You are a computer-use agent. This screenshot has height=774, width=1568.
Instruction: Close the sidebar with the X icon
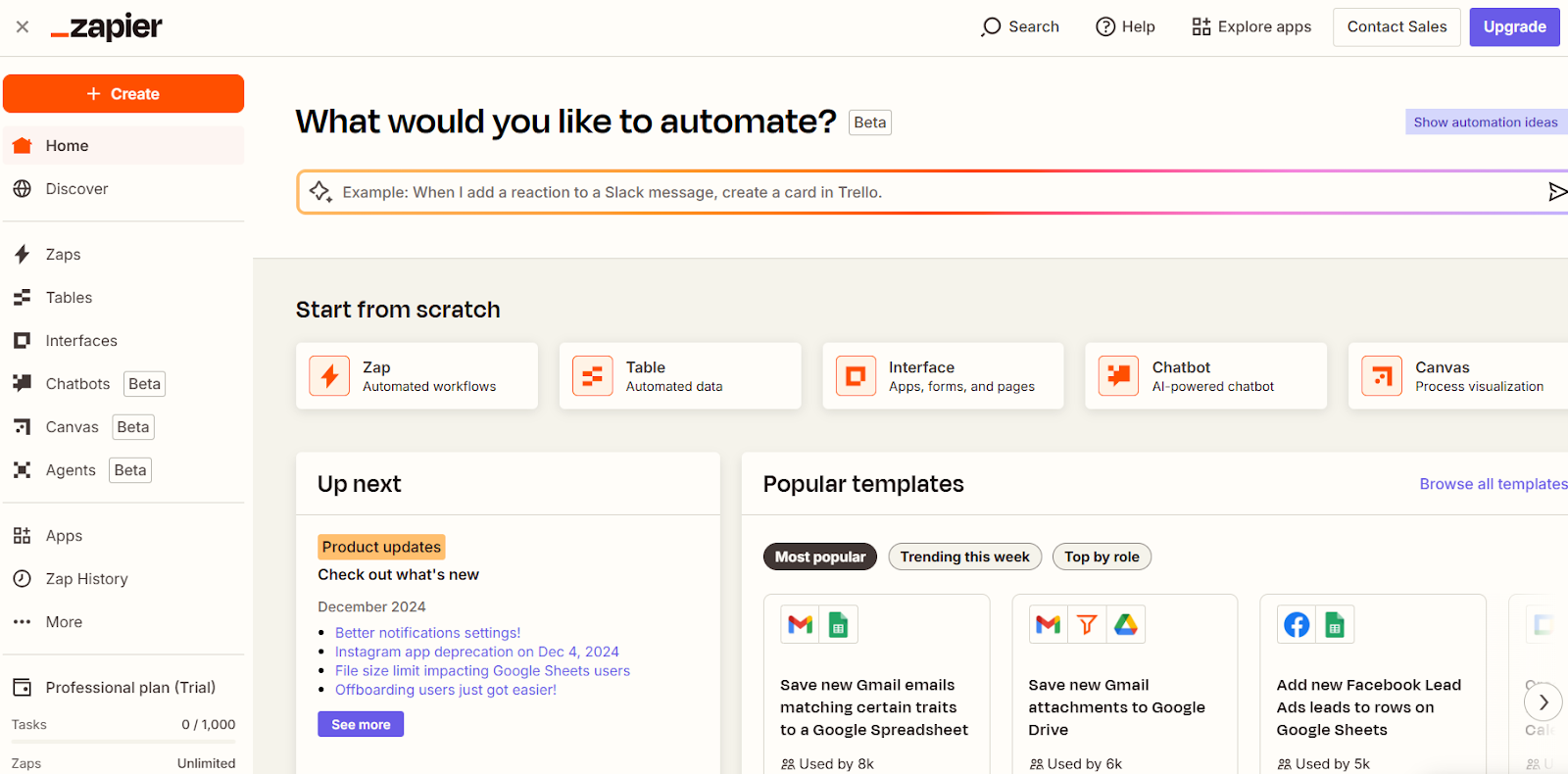[23, 27]
